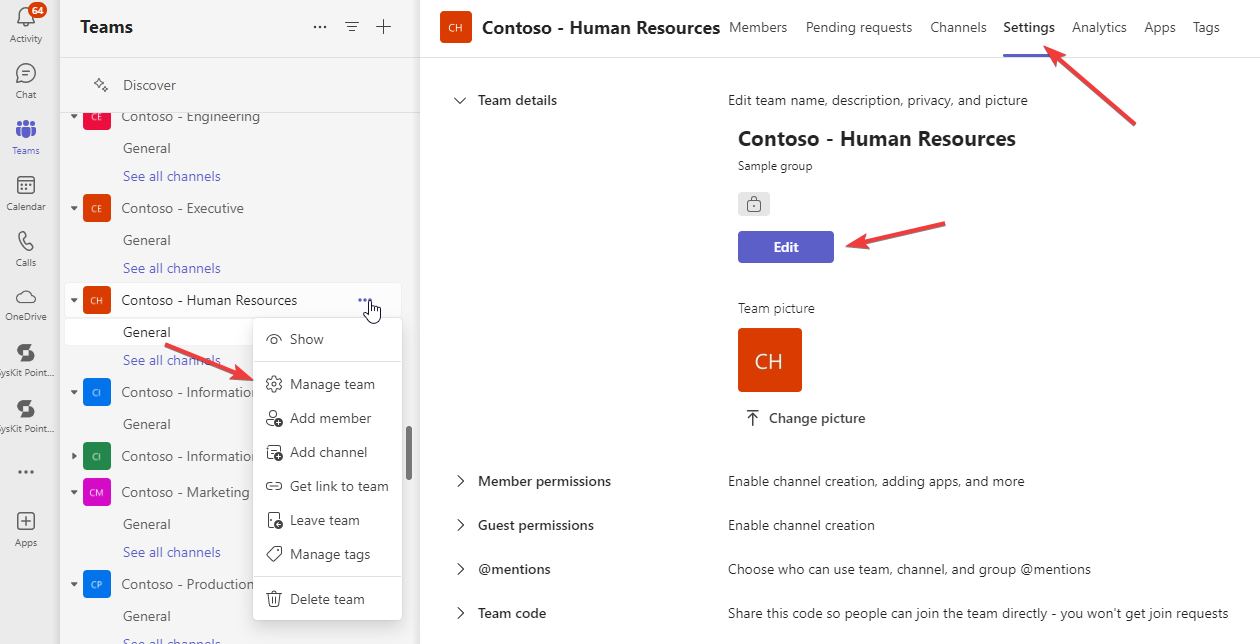Select the Contoso - Marketing team name
Image resolution: width=1260 pixels, height=644 pixels.
pos(186,492)
